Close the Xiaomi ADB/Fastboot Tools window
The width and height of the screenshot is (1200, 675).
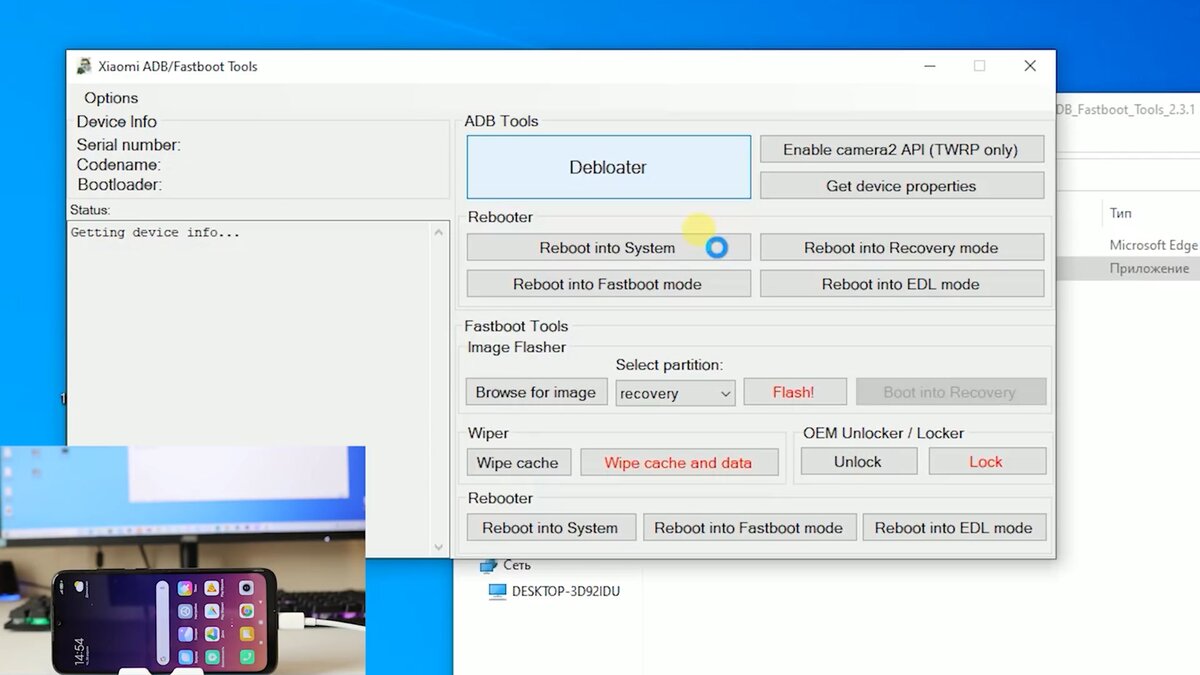pyautogui.click(x=1030, y=66)
